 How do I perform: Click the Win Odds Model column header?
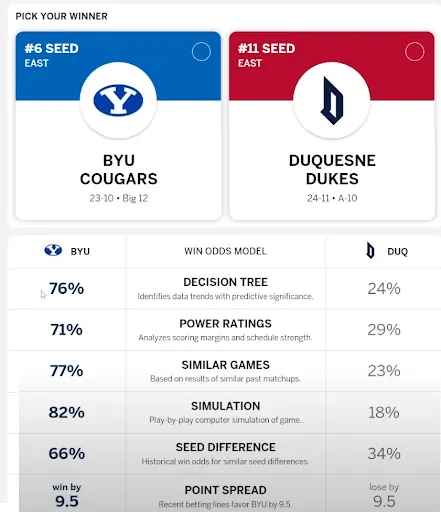(x=225, y=251)
